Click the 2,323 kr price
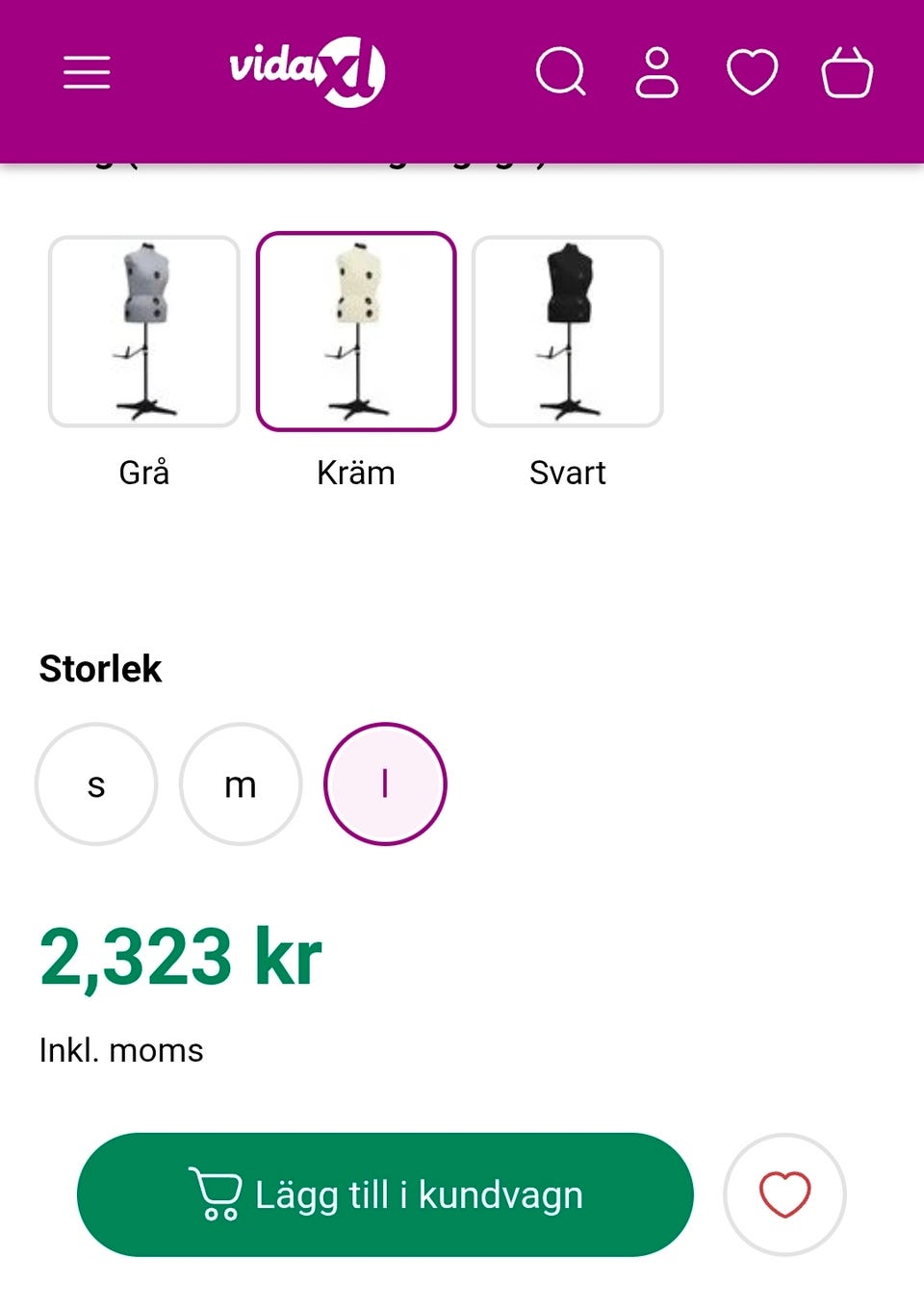Image resolution: width=924 pixels, height=1309 pixels. 181,958
